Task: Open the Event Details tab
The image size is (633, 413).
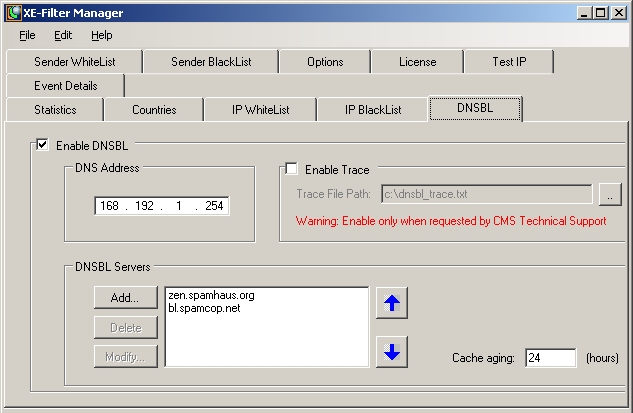Action: tap(65, 86)
